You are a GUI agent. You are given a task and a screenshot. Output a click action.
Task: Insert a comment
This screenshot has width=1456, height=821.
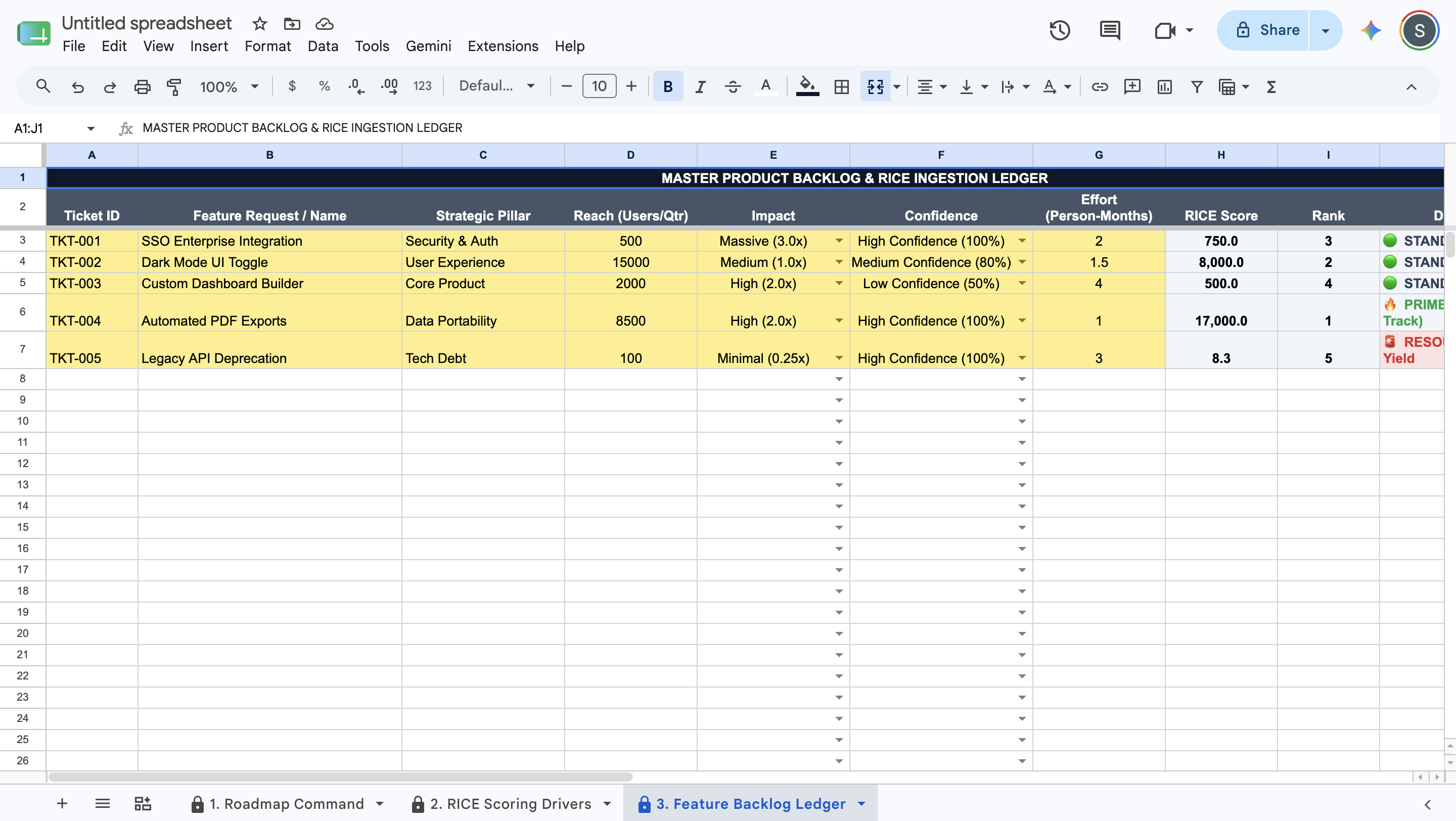coord(1131,86)
